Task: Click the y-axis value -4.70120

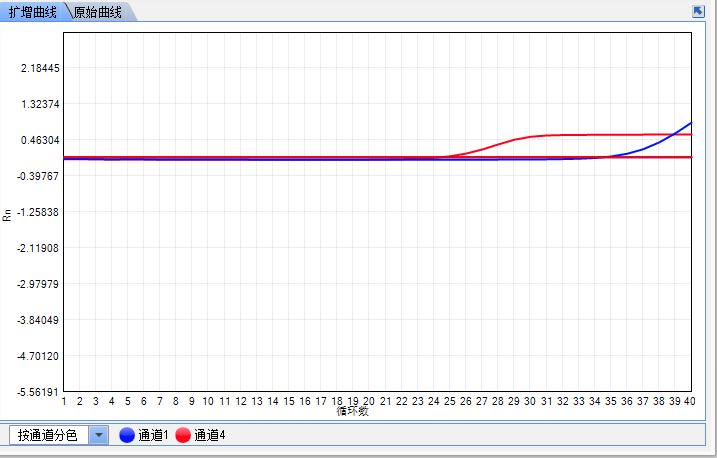Action: [x=38, y=356]
